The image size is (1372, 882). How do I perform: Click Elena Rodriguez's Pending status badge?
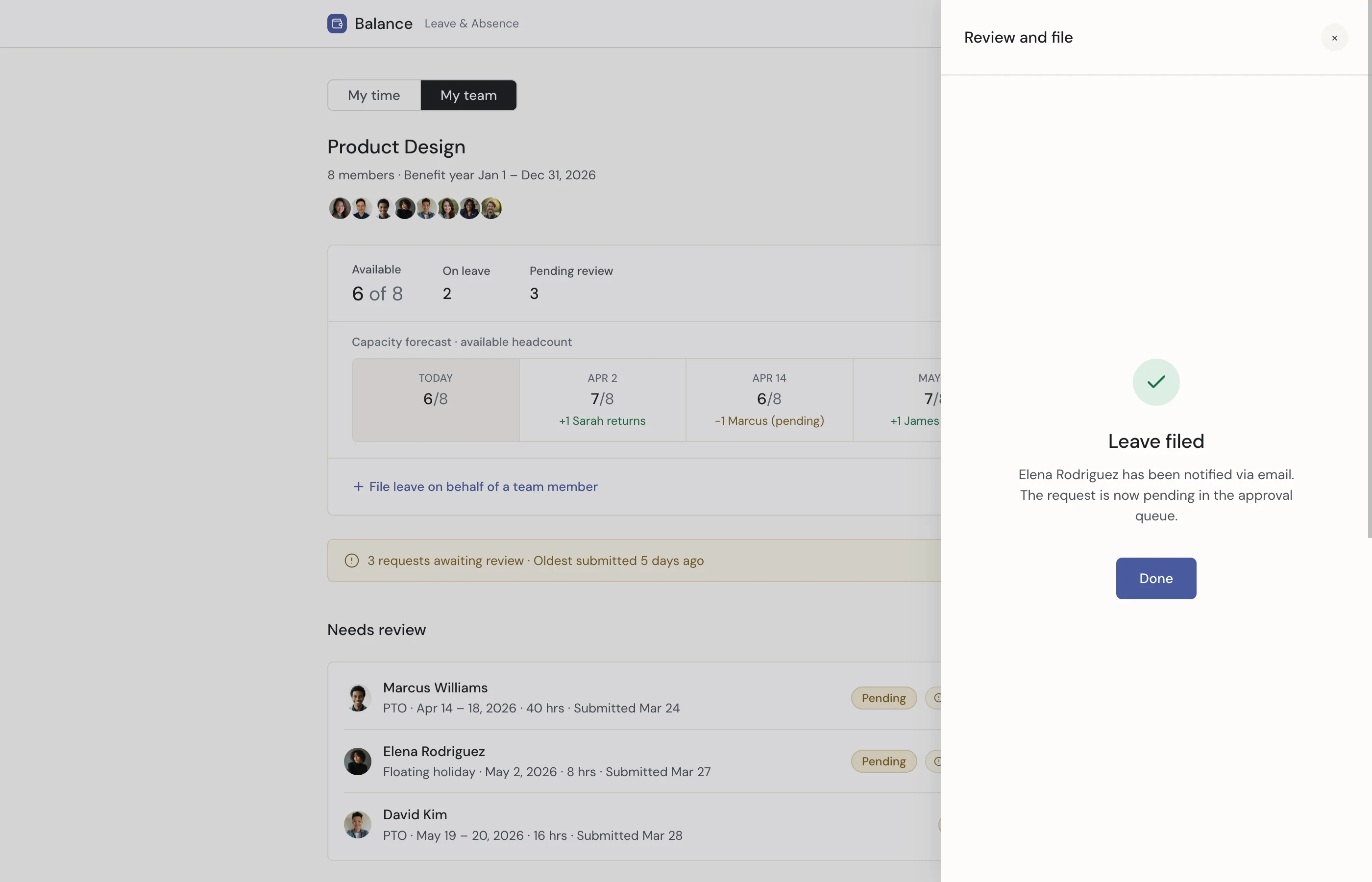click(883, 761)
